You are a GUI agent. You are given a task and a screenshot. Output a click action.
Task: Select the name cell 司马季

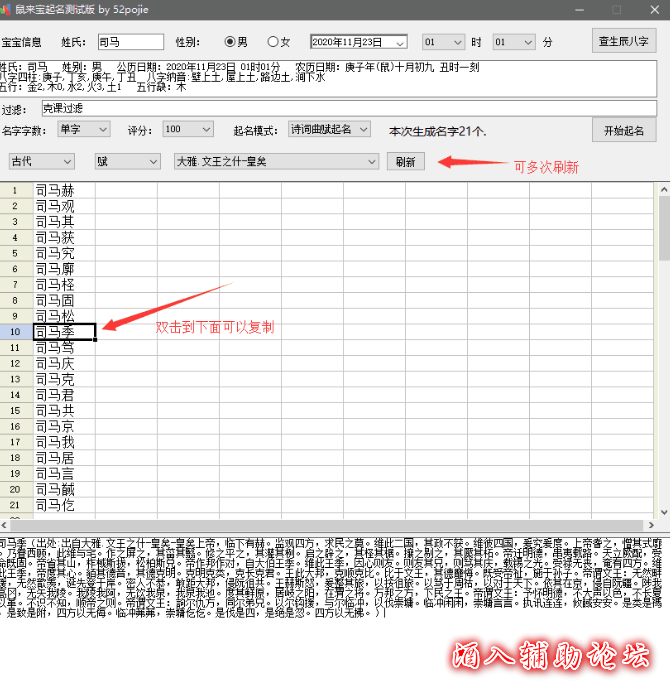(x=64, y=332)
